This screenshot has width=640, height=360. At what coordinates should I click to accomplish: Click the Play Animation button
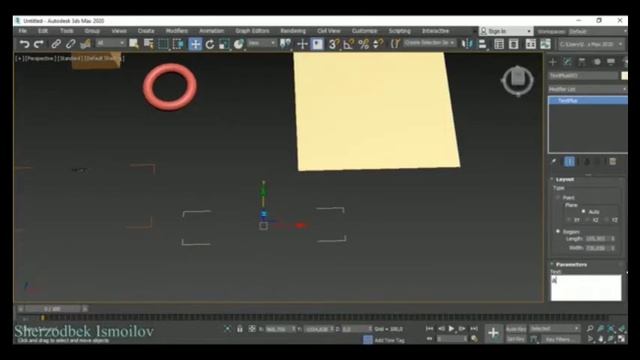click(451, 329)
